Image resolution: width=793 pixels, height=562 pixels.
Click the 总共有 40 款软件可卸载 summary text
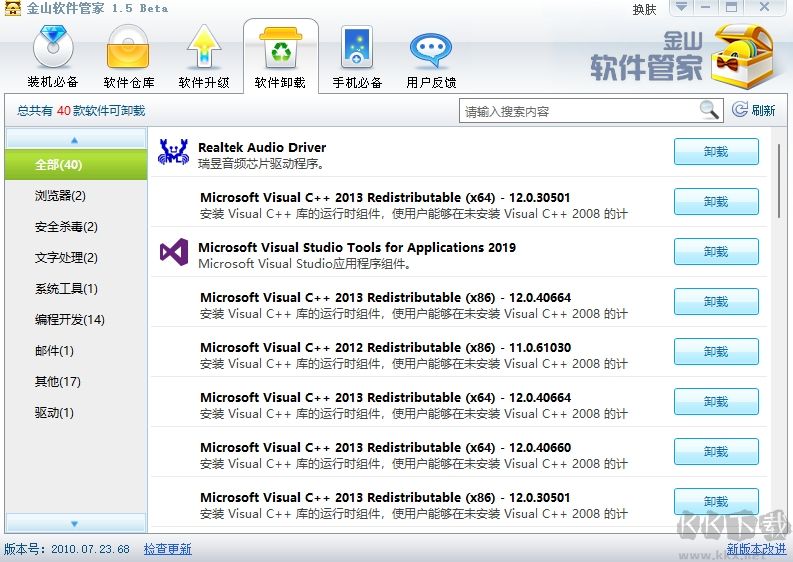click(x=81, y=110)
